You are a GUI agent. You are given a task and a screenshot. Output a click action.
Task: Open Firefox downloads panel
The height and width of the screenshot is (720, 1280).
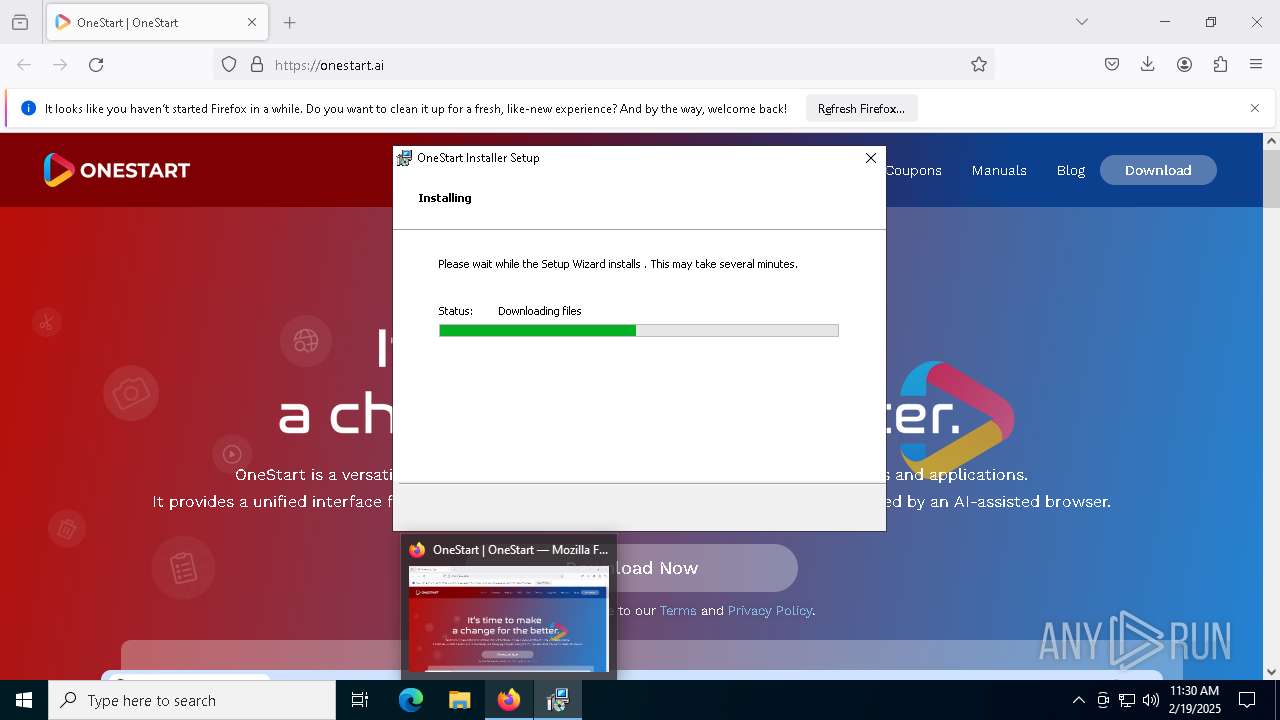click(1148, 65)
